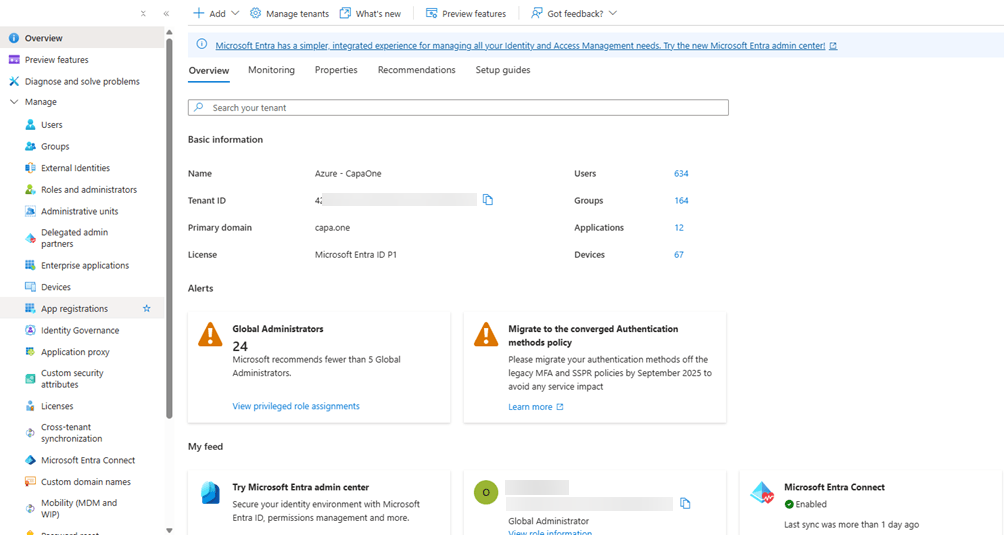
Task: Click the Application proxy icon
Action: (x=30, y=352)
